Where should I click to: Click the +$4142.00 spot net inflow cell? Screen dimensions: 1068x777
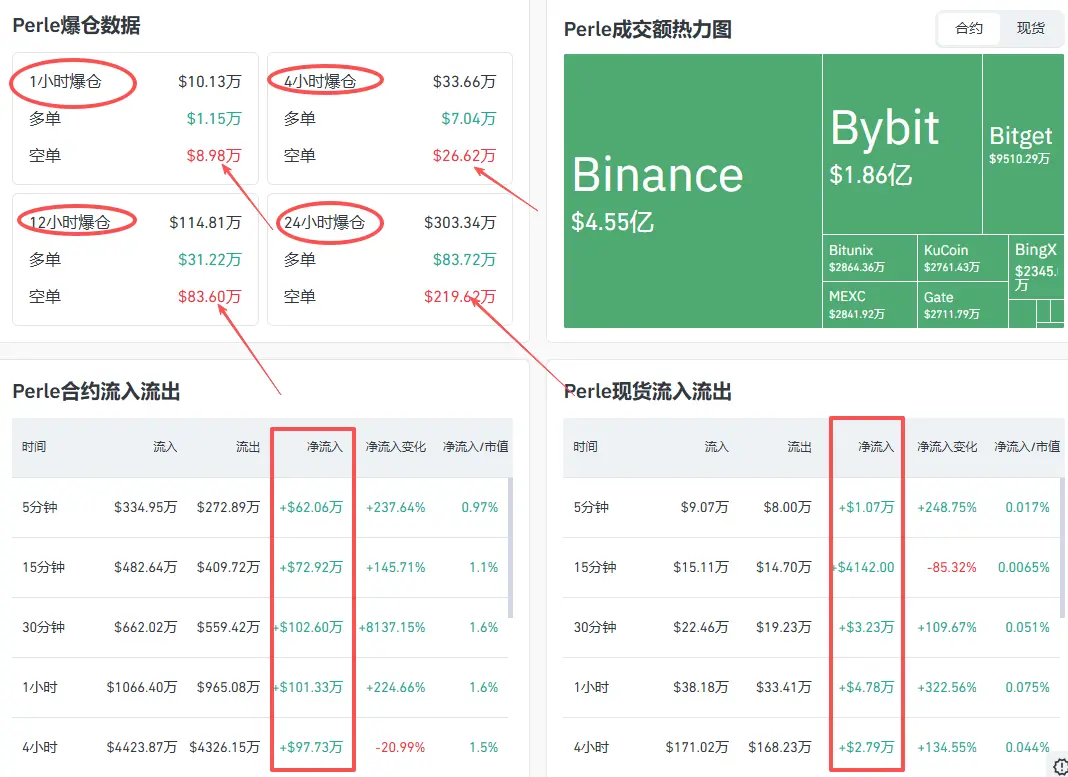click(863, 567)
